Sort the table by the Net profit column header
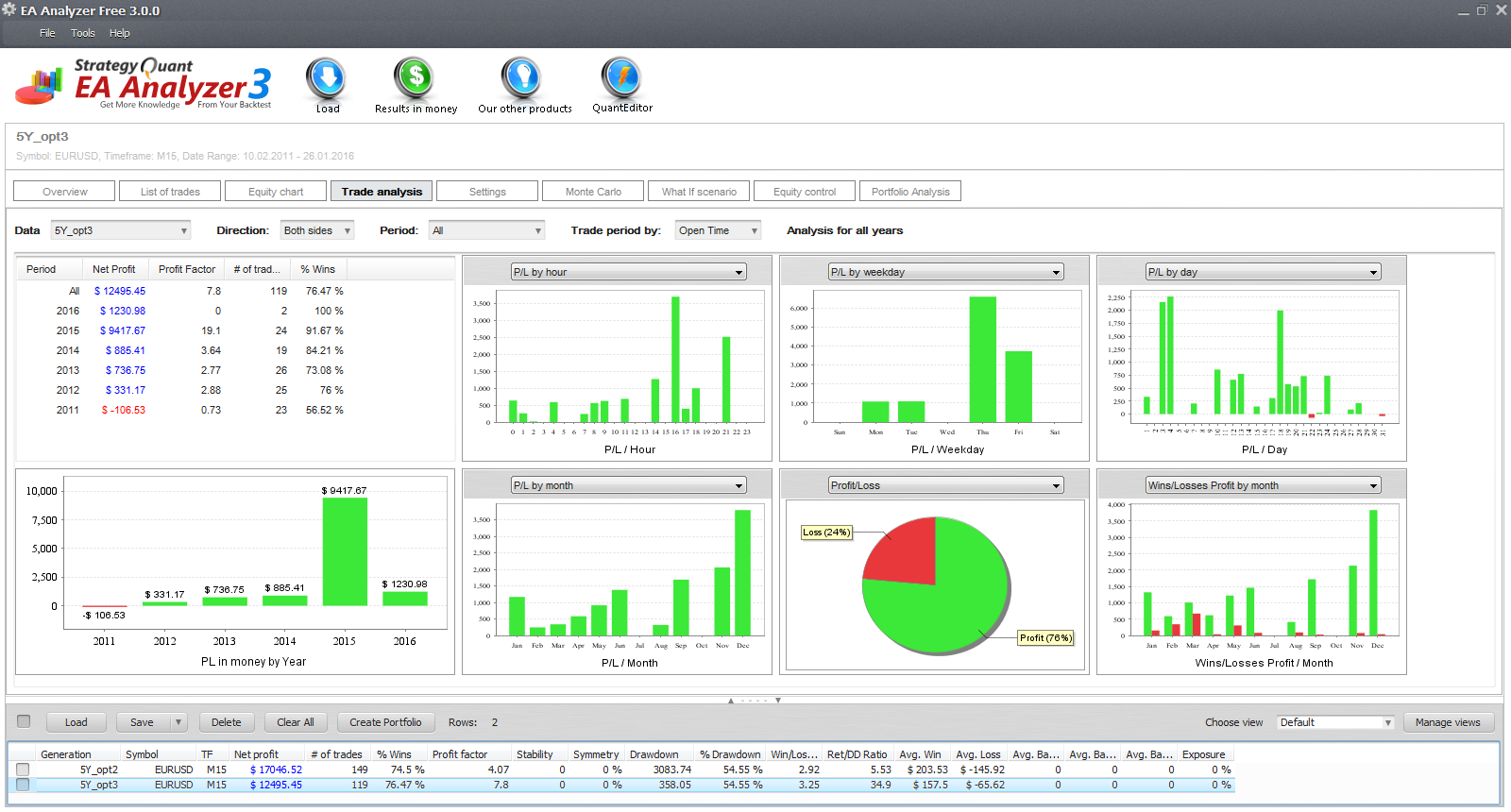1511x812 pixels. pos(256,754)
